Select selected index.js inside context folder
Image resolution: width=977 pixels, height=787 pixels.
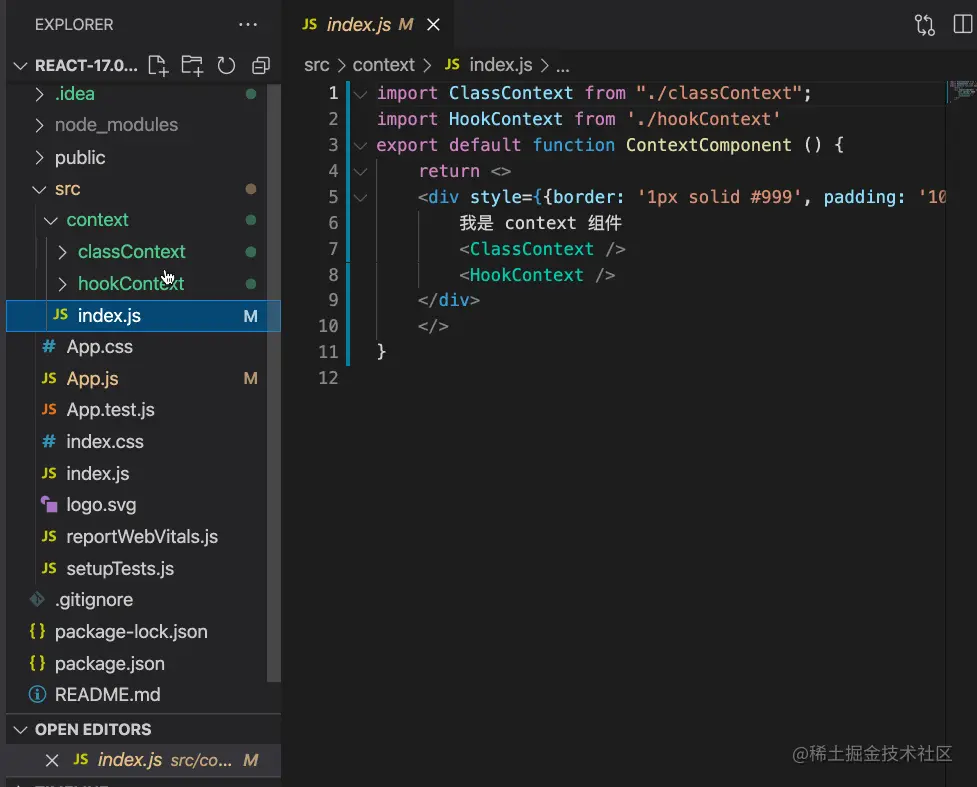tap(143, 316)
